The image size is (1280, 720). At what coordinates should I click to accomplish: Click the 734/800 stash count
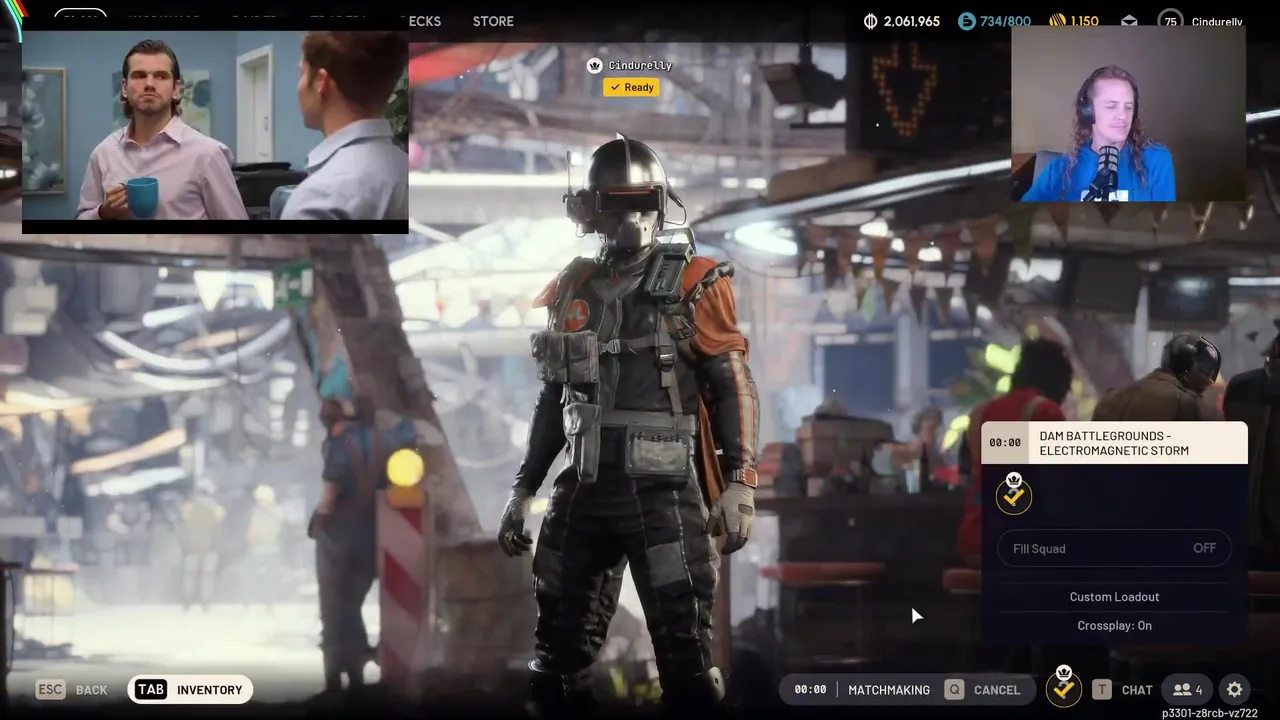pos(1005,21)
